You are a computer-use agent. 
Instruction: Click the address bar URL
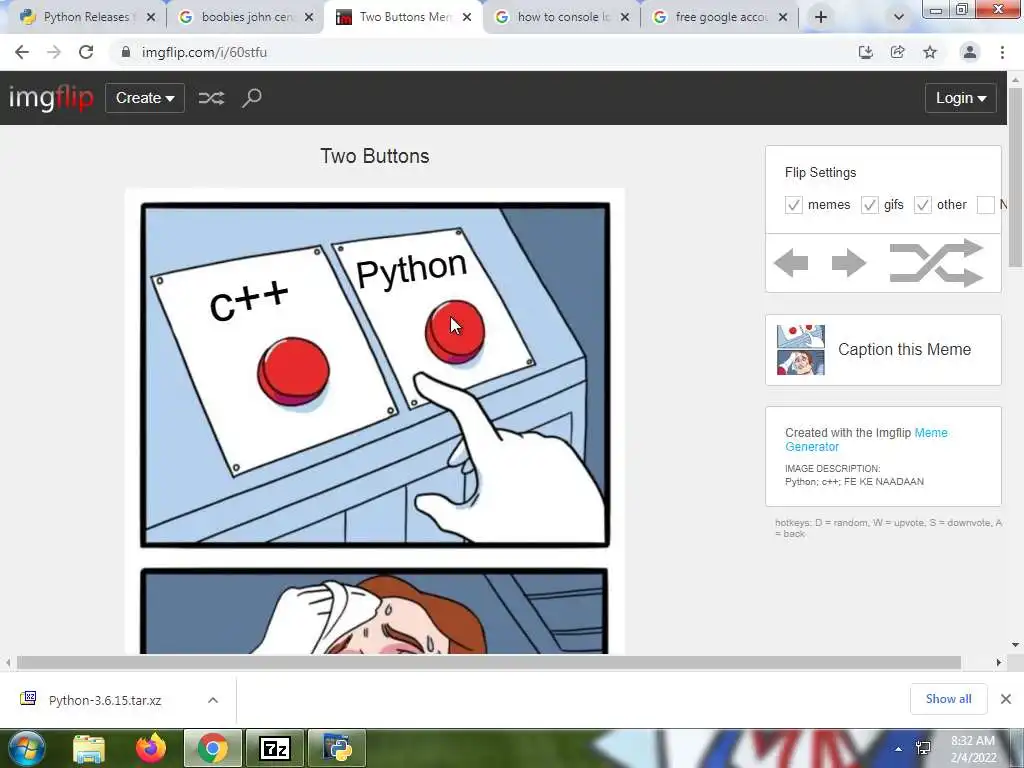[204, 52]
